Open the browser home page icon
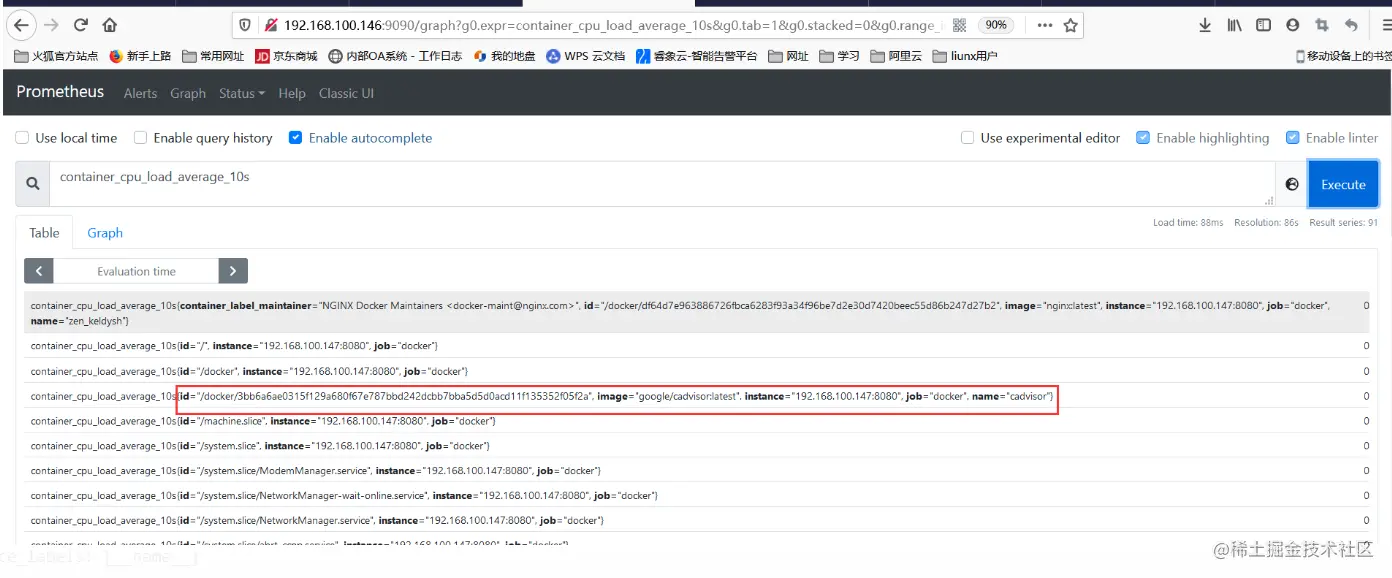The height and width of the screenshot is (578, 1392). pos(110,25)
